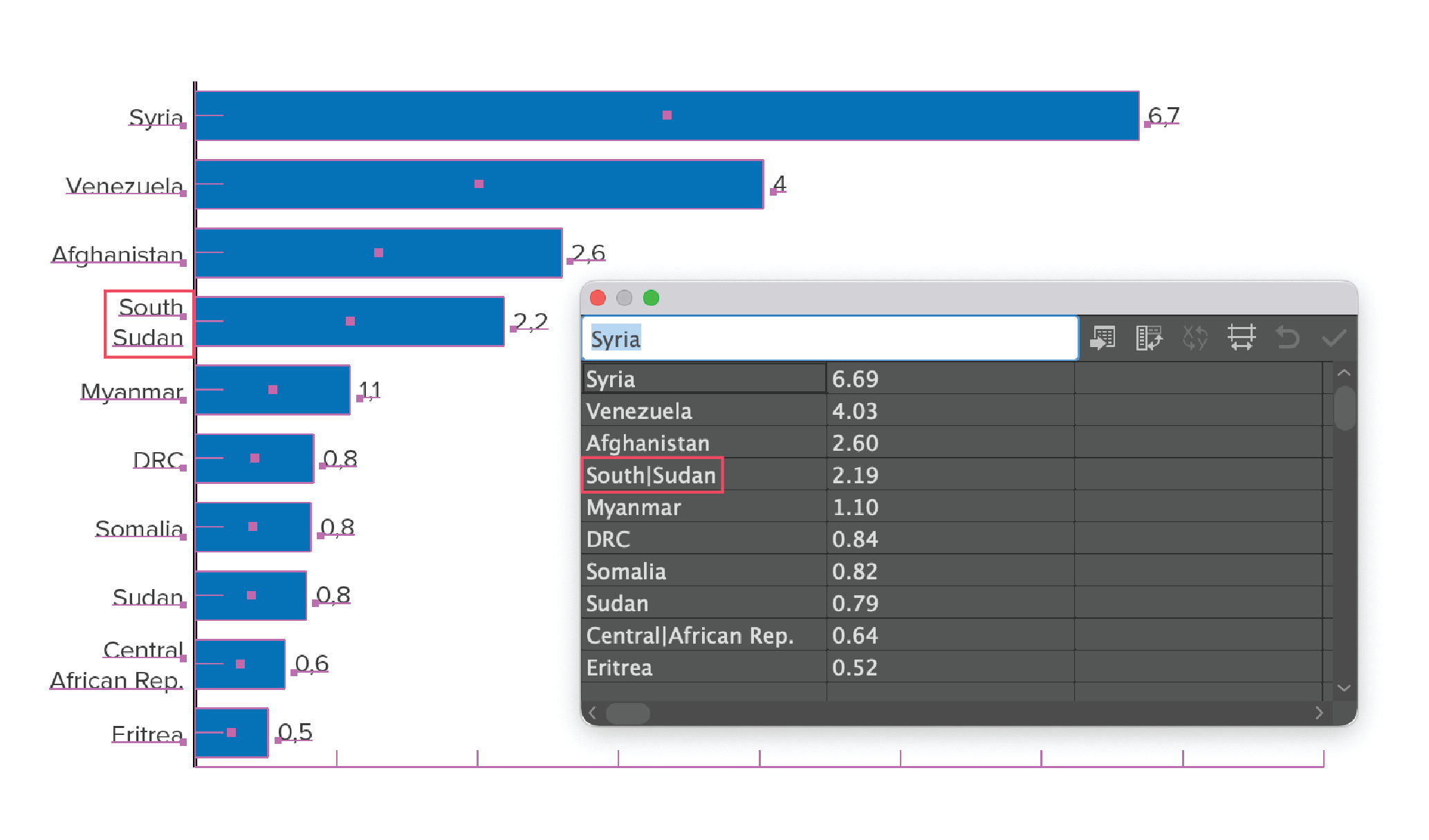Screen dimensions: 1429x840
Task: Click the DRC axis label on chart
Action: (x=158, y=460)
